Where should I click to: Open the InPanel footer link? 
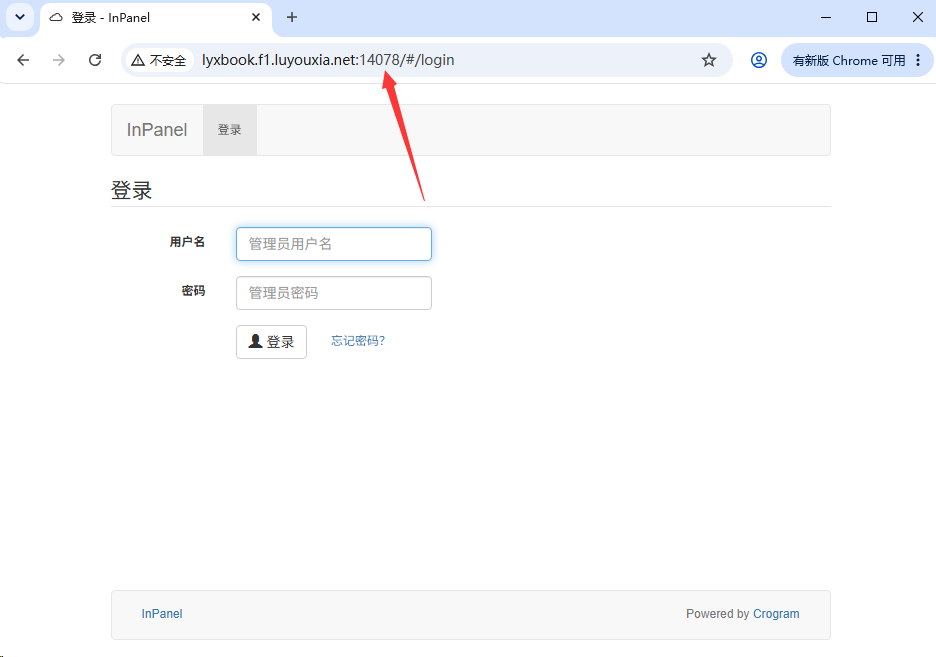[x=162, y=613]
